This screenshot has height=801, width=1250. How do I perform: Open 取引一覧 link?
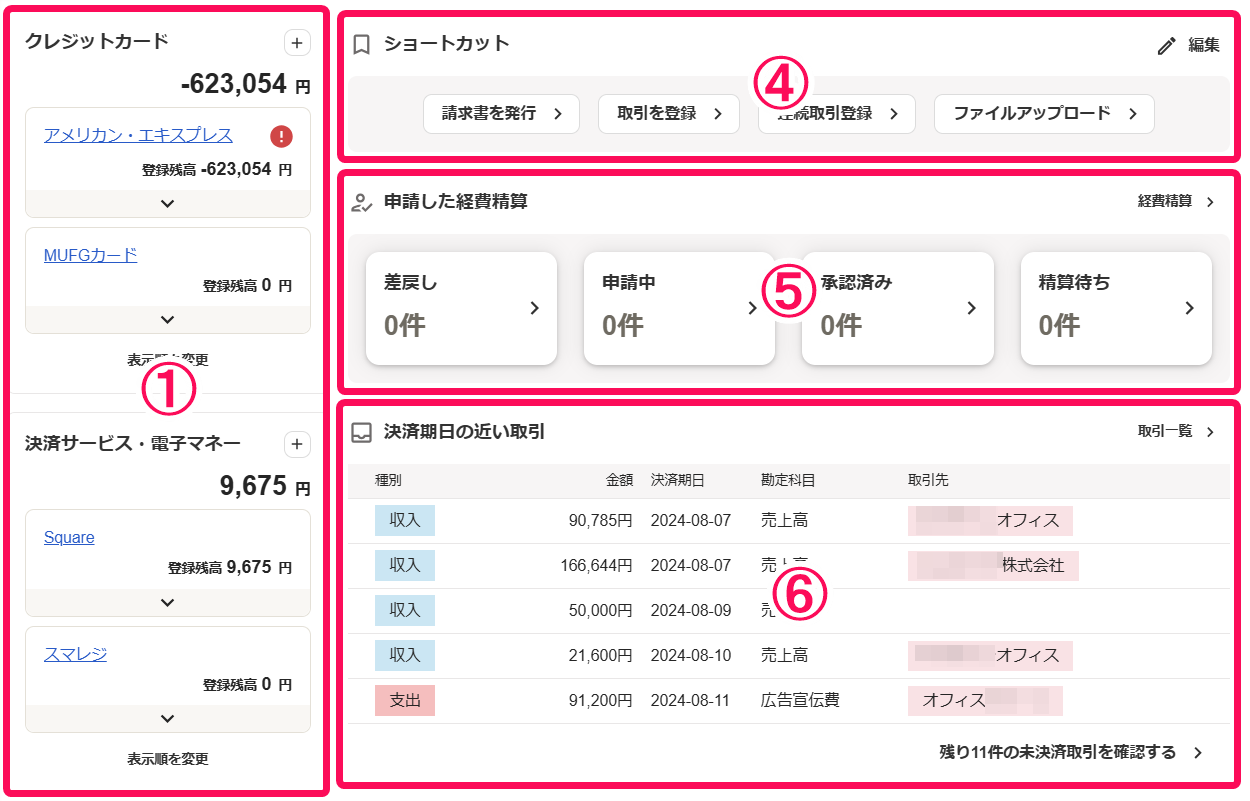[x=1176, y=432]
